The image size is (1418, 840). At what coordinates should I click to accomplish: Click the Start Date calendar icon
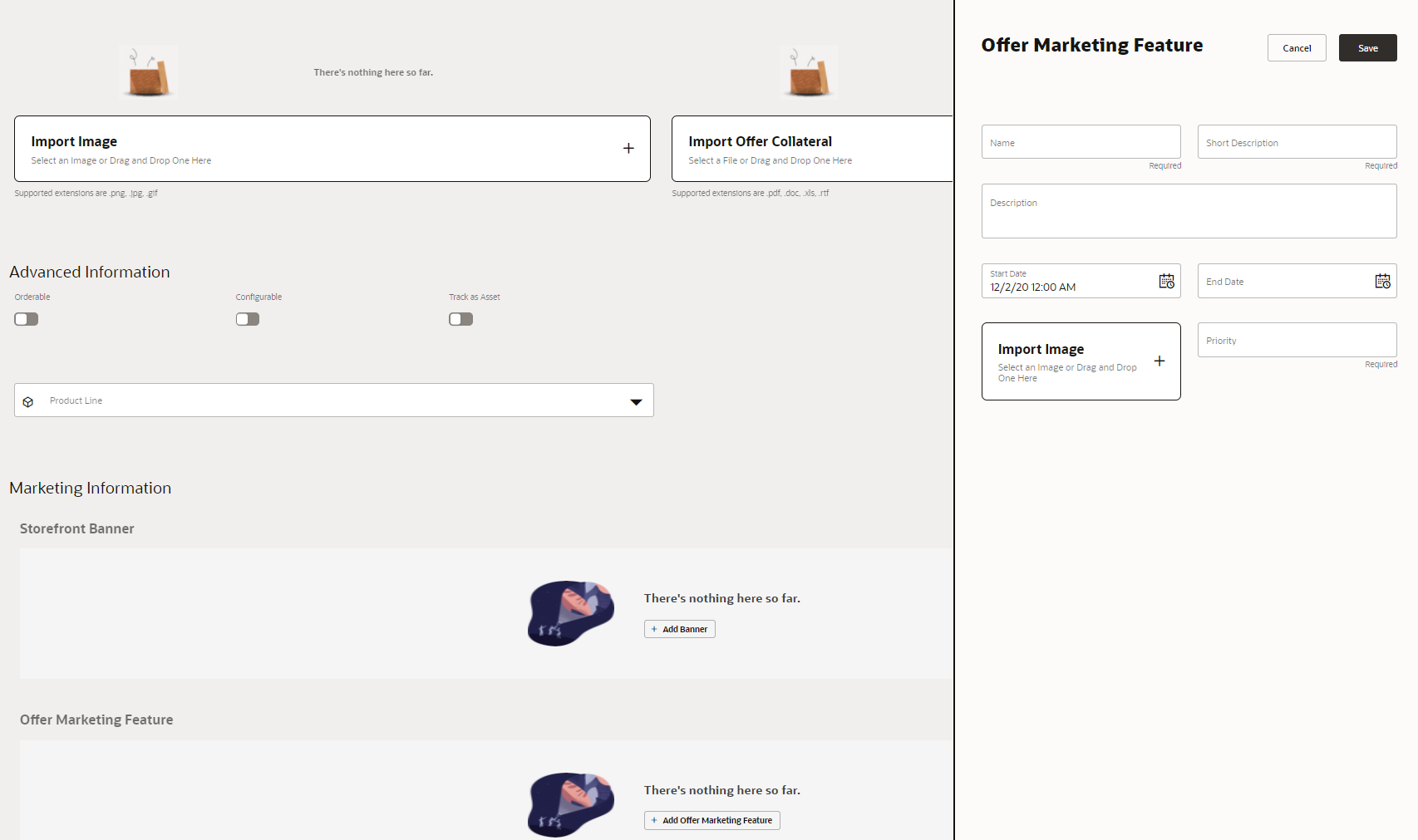point(1166,282)
